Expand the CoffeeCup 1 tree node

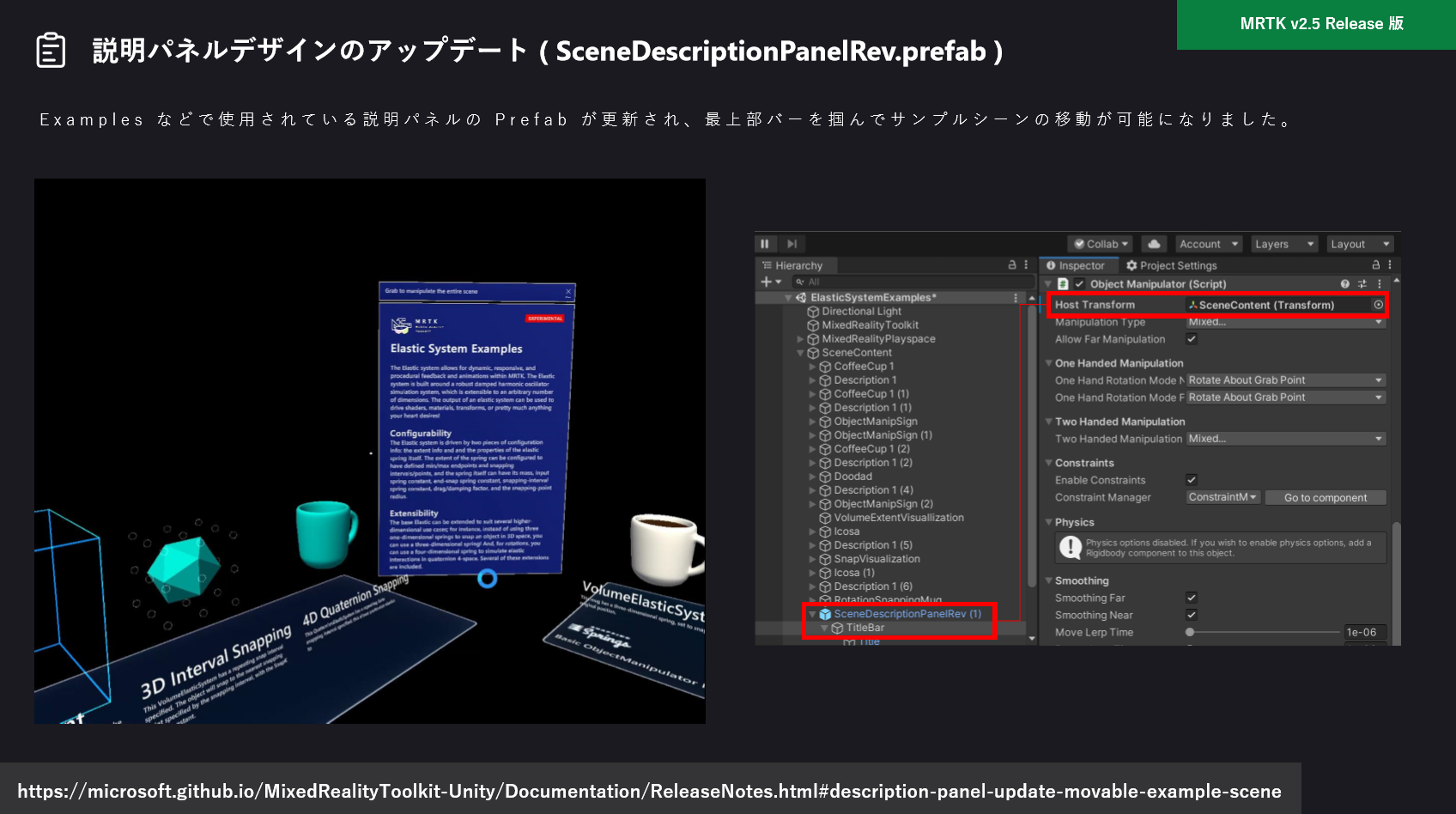point(813,367)
